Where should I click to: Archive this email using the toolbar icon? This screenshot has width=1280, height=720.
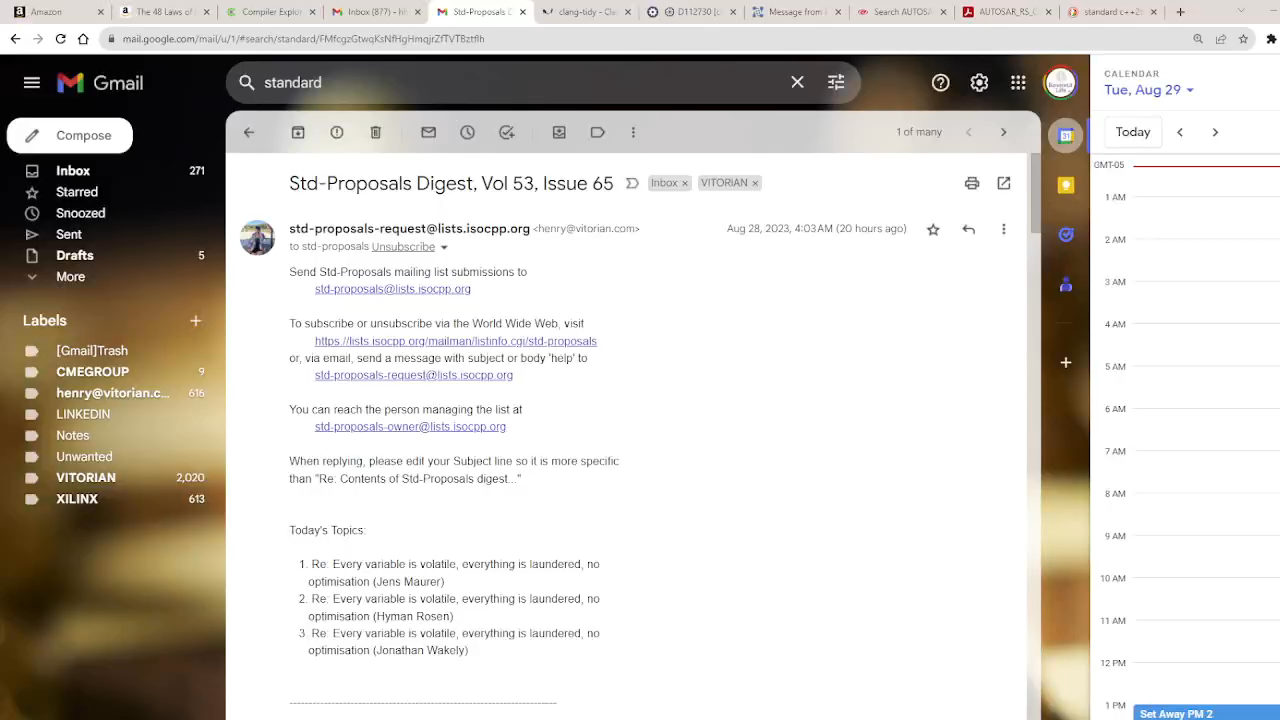298,132
